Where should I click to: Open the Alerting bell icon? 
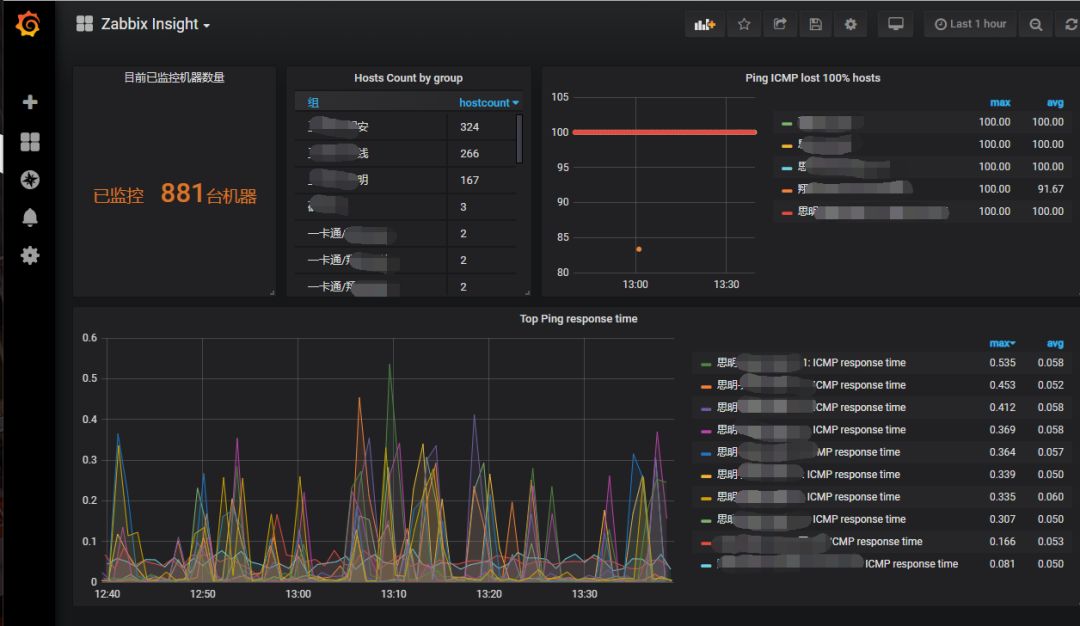tap(30, 218)
